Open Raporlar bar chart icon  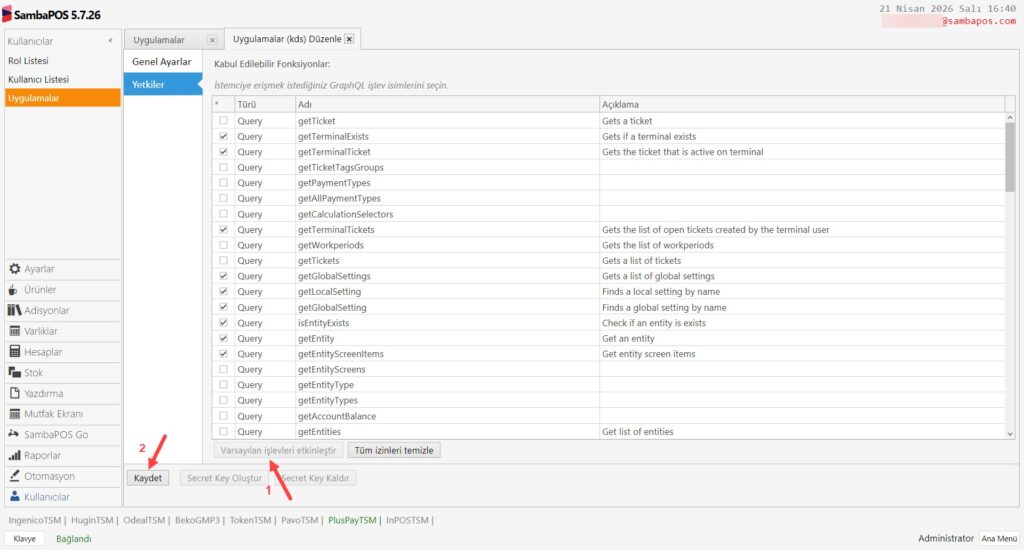click(x=14, y=455)
